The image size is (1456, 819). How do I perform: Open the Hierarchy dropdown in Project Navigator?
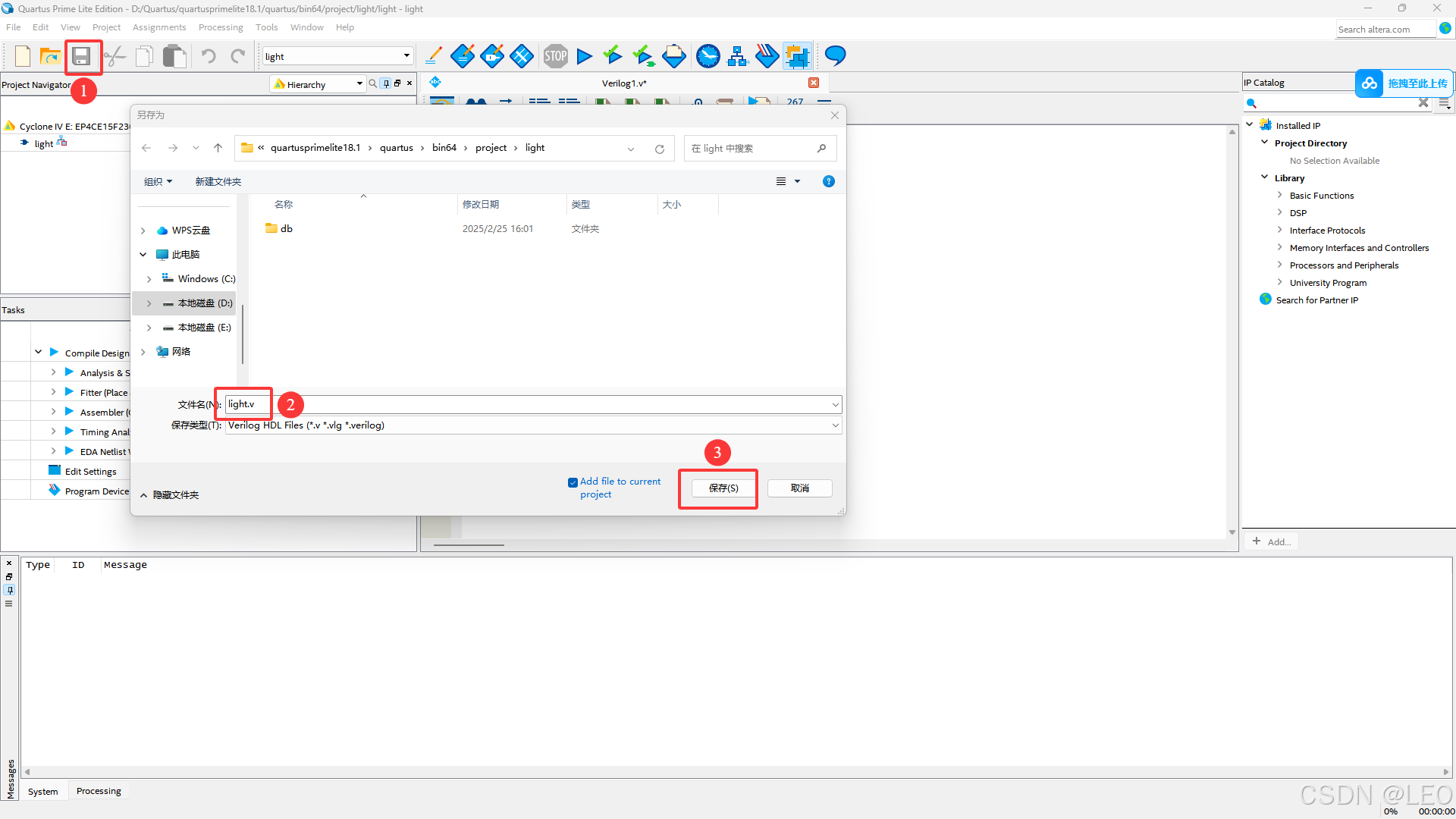(x=359, y=84)
